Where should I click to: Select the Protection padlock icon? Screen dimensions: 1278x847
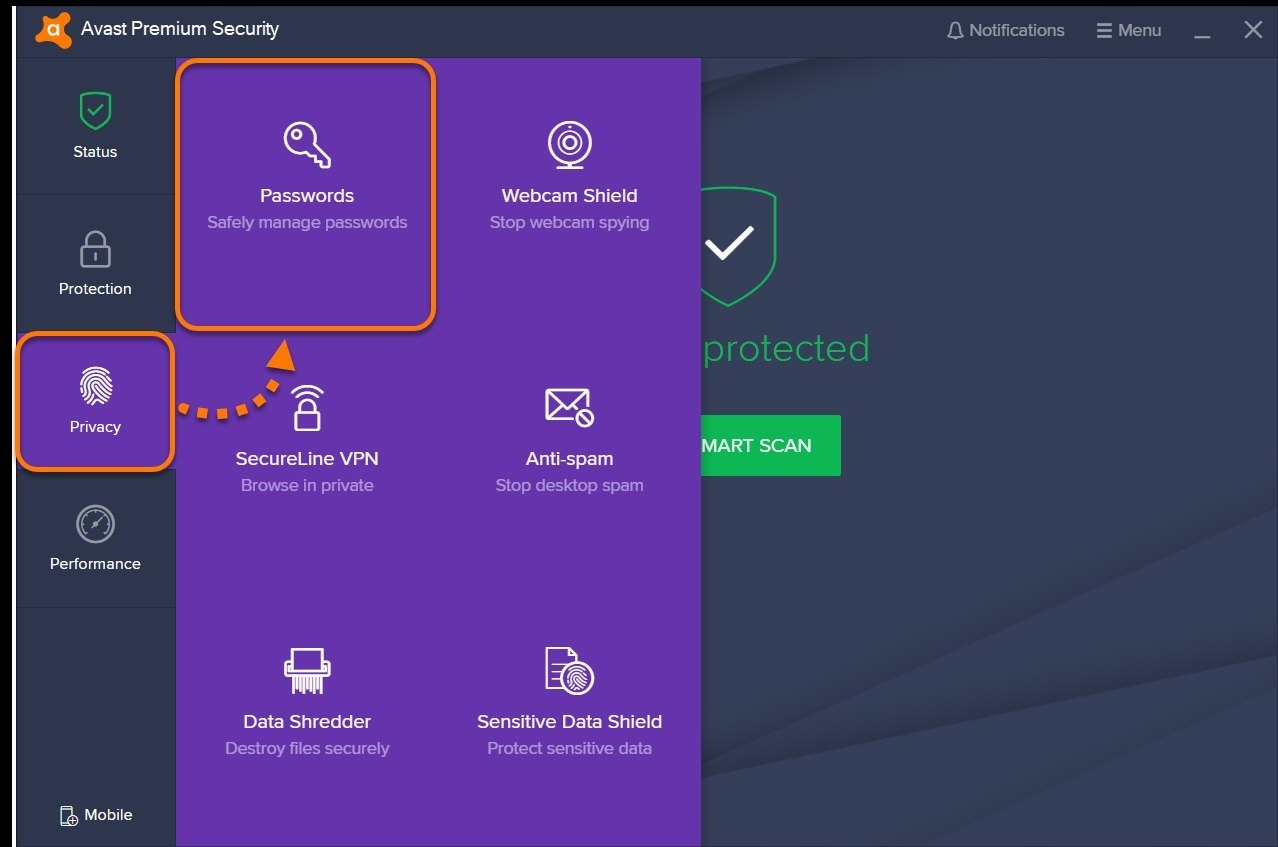95,247
